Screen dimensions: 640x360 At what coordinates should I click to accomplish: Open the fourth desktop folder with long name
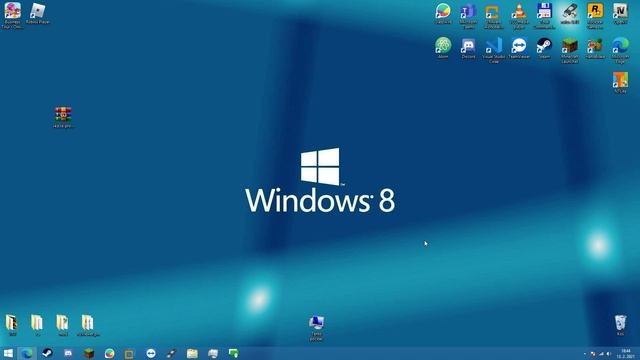[x=88, y=325]
